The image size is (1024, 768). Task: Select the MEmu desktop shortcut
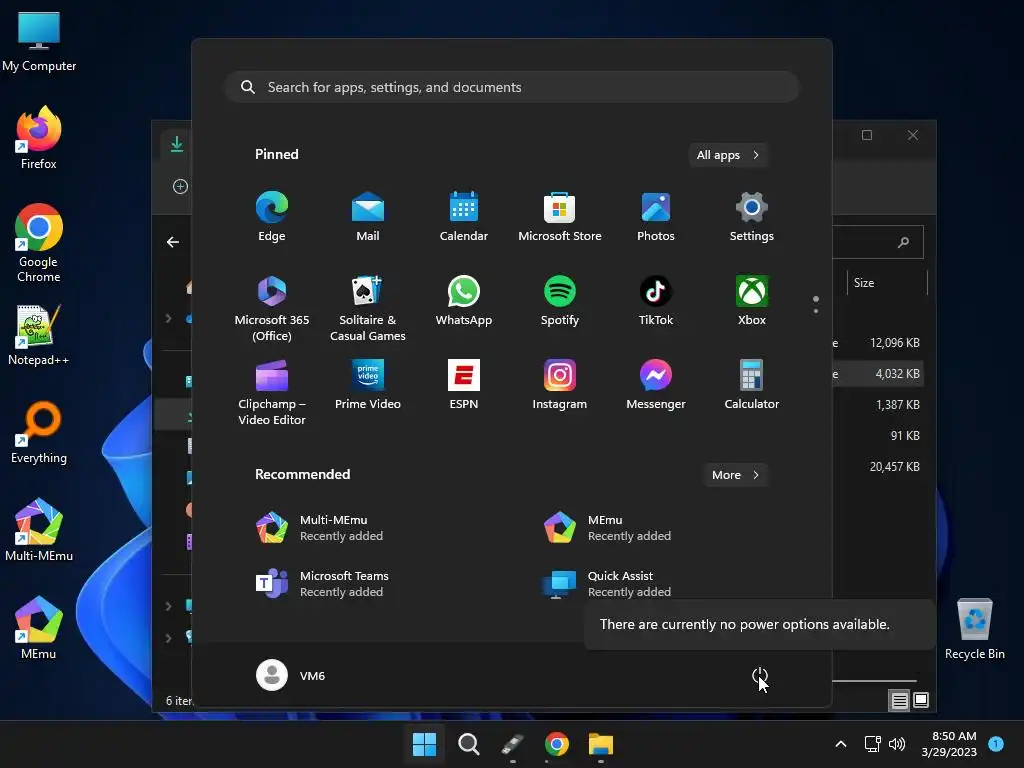click(x=39, y=628)
